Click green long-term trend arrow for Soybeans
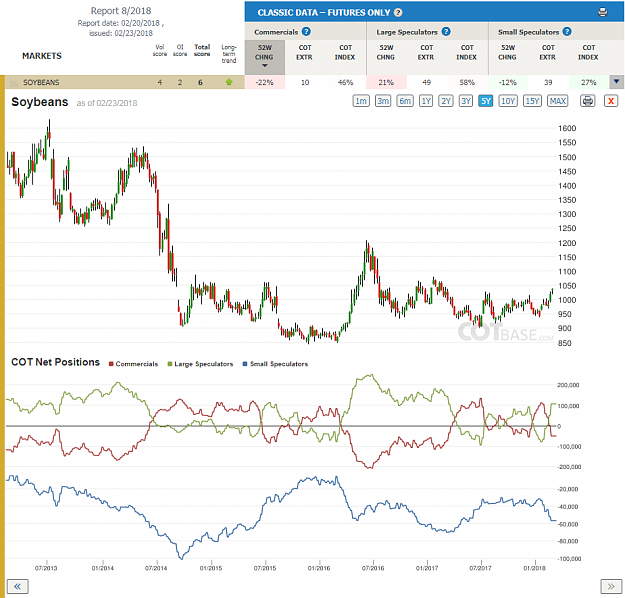This screenshot has width=625, height=598. pyautogui.click(x=229, y=82)
